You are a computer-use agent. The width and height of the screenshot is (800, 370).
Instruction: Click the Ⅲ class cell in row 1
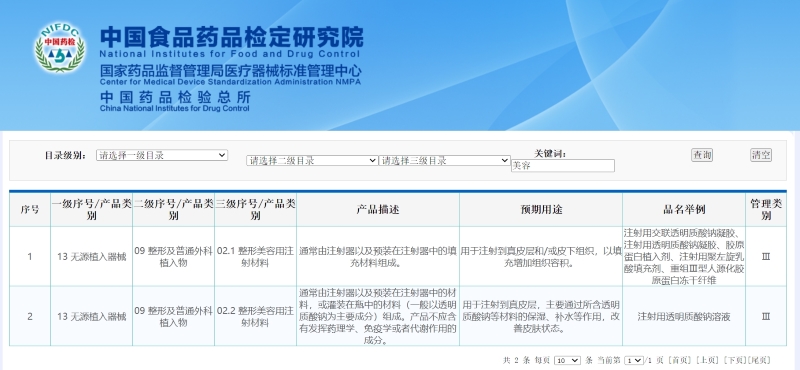766,257
